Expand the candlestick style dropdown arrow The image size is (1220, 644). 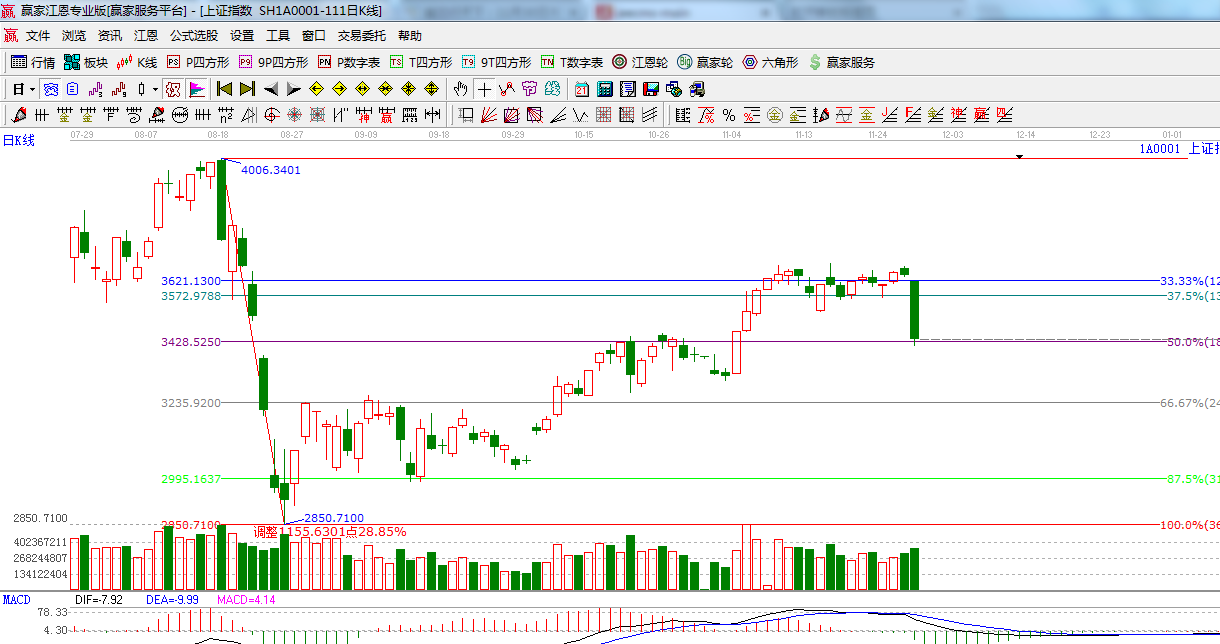(x=155, y=89)
